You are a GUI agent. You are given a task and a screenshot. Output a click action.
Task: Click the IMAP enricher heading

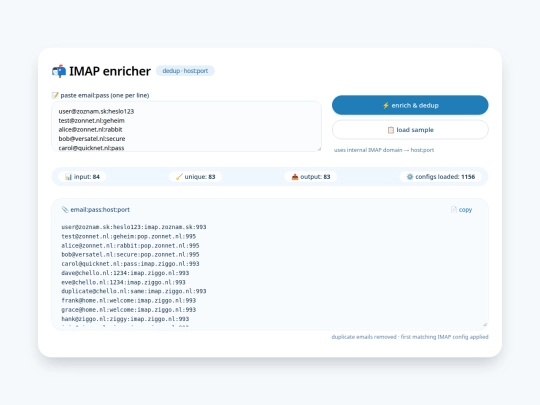(x=110, y=71)
